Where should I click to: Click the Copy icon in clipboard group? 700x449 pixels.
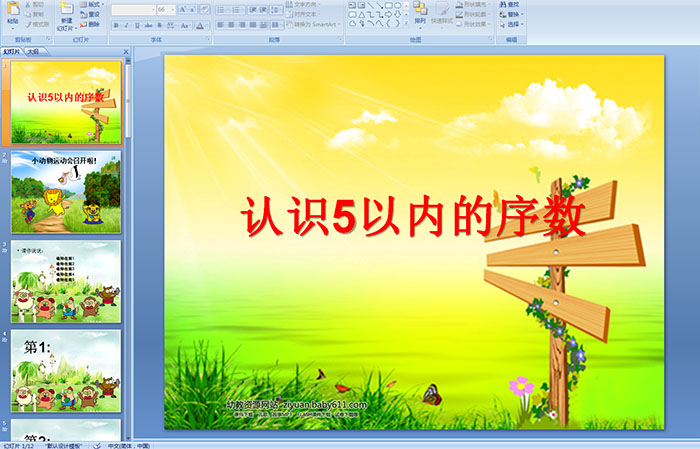pyautogui.click(x=29, y=14)
